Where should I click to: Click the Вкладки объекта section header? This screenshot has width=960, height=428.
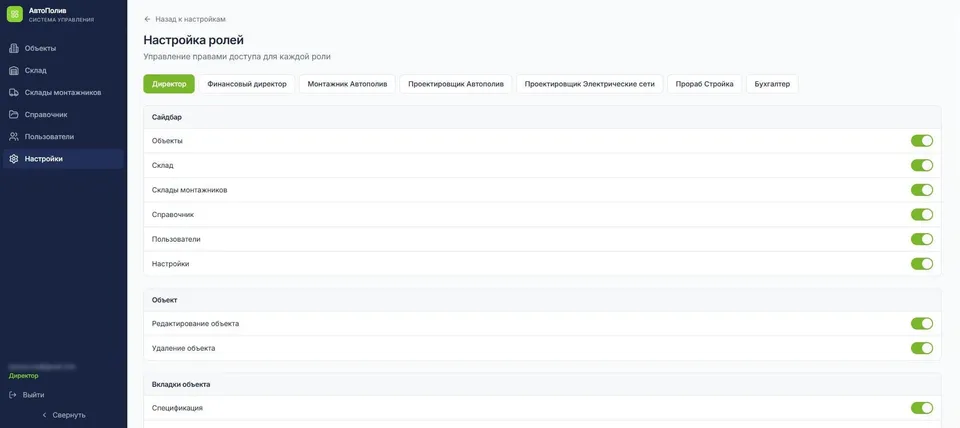coord(542,385)
